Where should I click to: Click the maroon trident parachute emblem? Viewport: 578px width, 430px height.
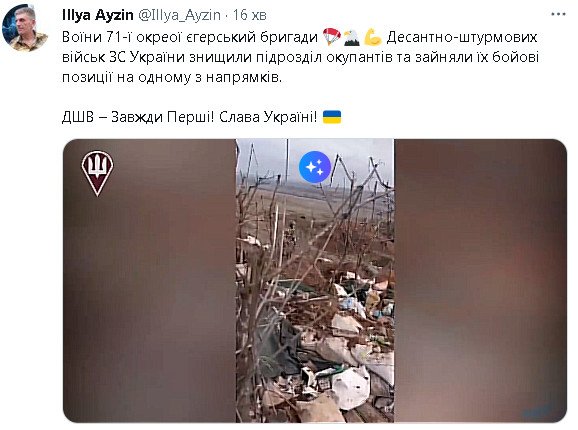click(x=97, y=172)
